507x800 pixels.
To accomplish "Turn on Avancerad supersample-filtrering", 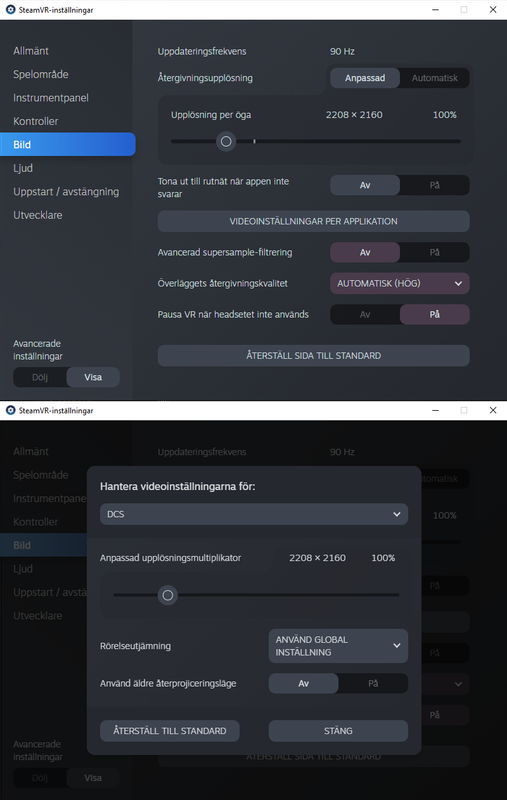I will coord(435,252).
